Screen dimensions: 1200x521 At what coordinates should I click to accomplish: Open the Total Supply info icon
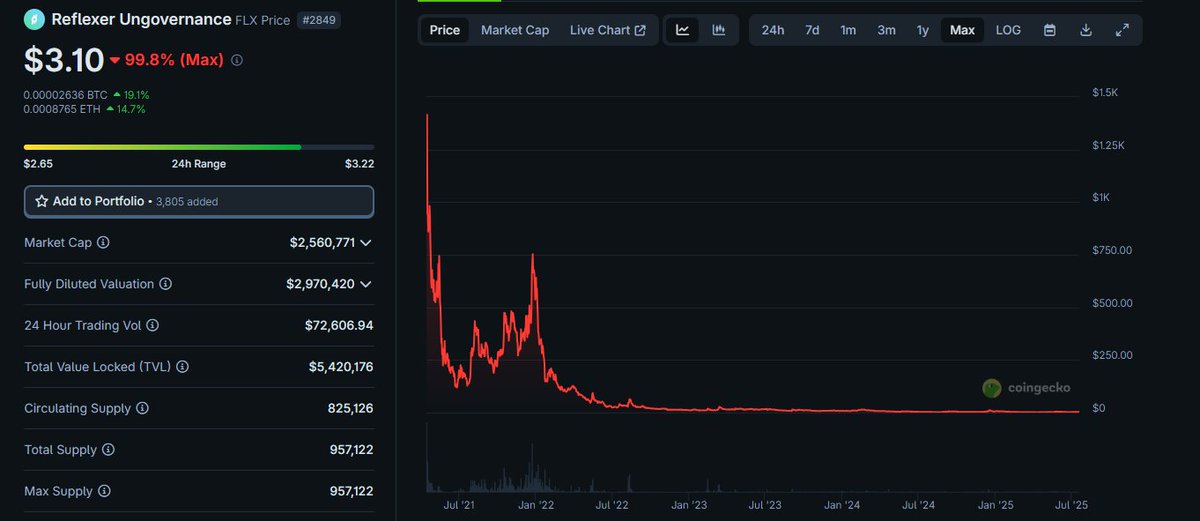(108, 450)
